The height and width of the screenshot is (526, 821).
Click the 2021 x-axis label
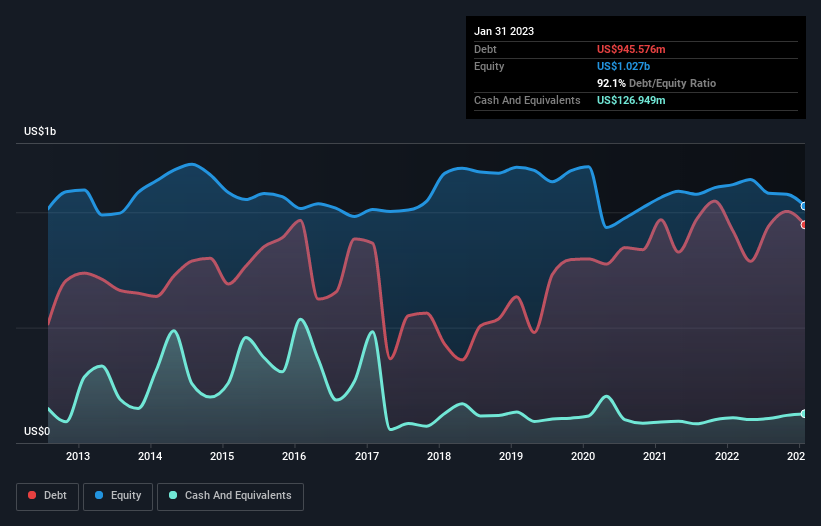pyautogui.click(x=655, y=456)
